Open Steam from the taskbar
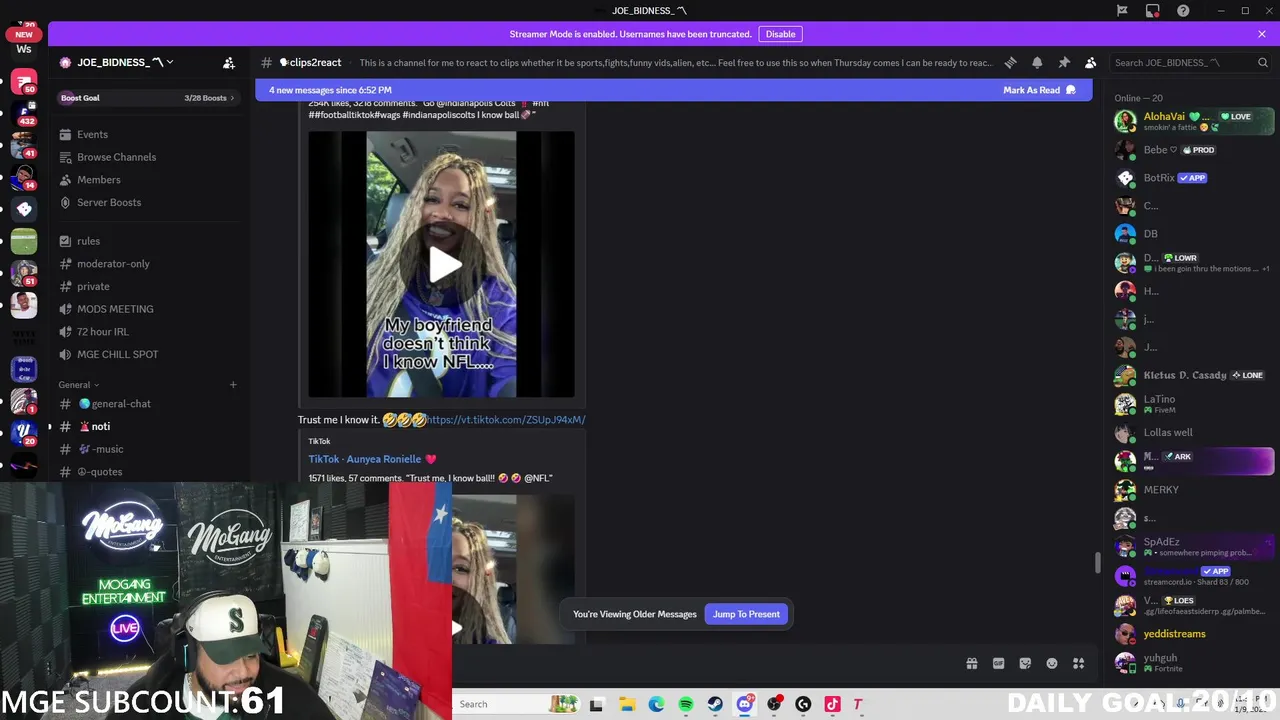The height and width of the screenshot is (720, 1280). click(715, 704)
